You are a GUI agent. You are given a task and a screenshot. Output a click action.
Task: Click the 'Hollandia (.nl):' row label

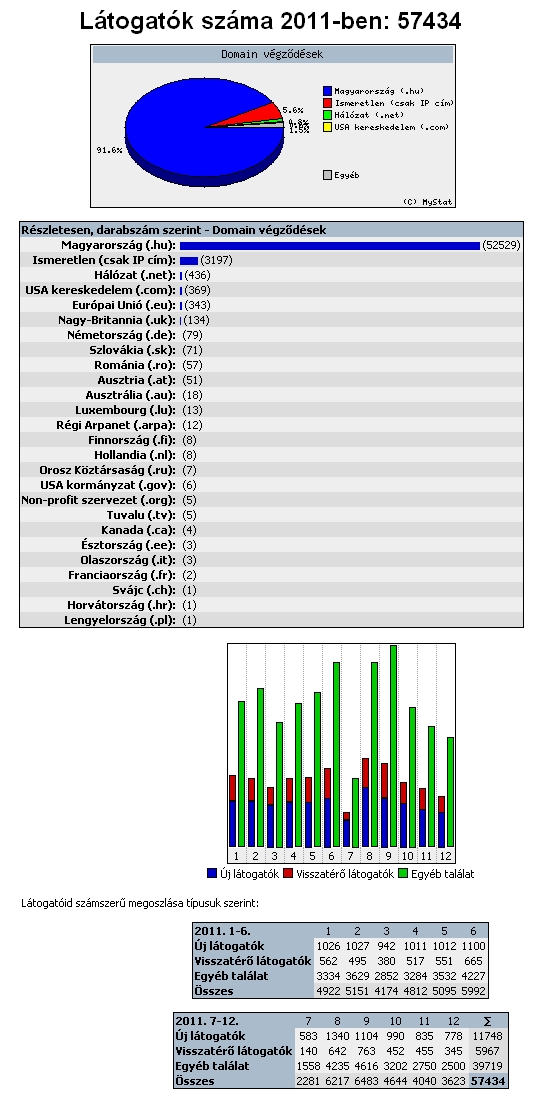[135, 455]
